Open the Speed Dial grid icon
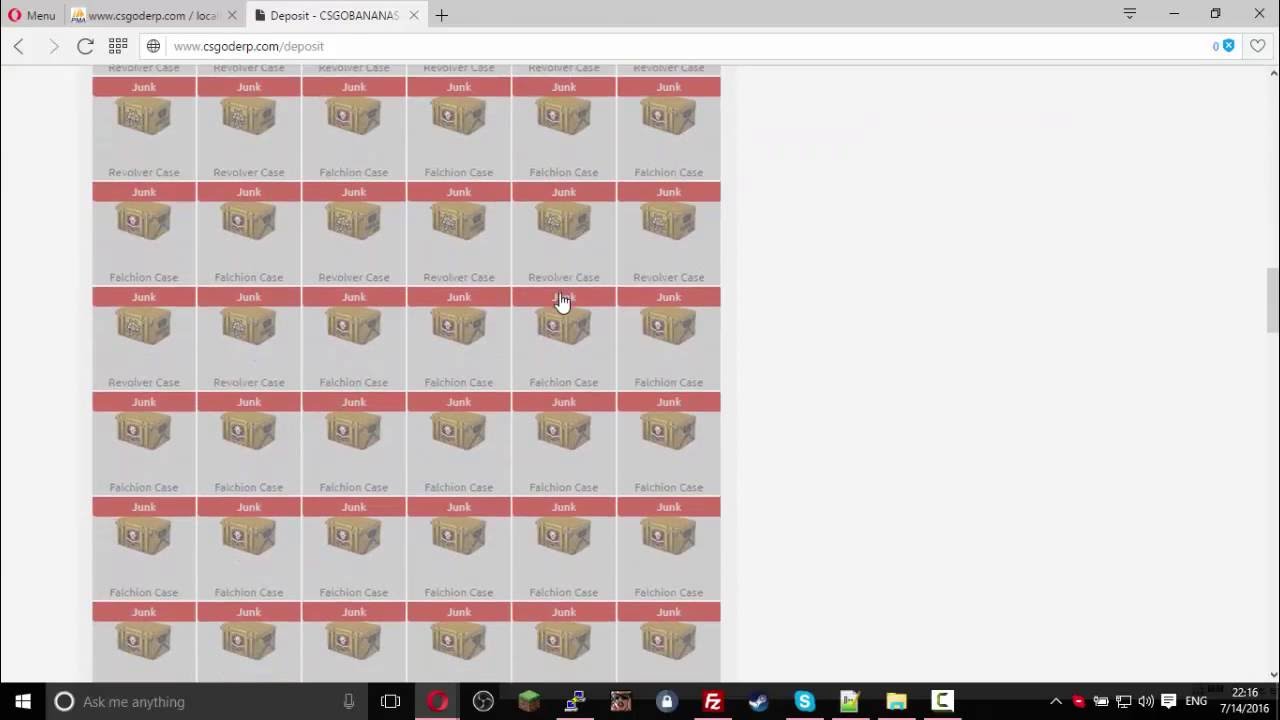Screen dimensions: 1280x720 coord(118,46)
